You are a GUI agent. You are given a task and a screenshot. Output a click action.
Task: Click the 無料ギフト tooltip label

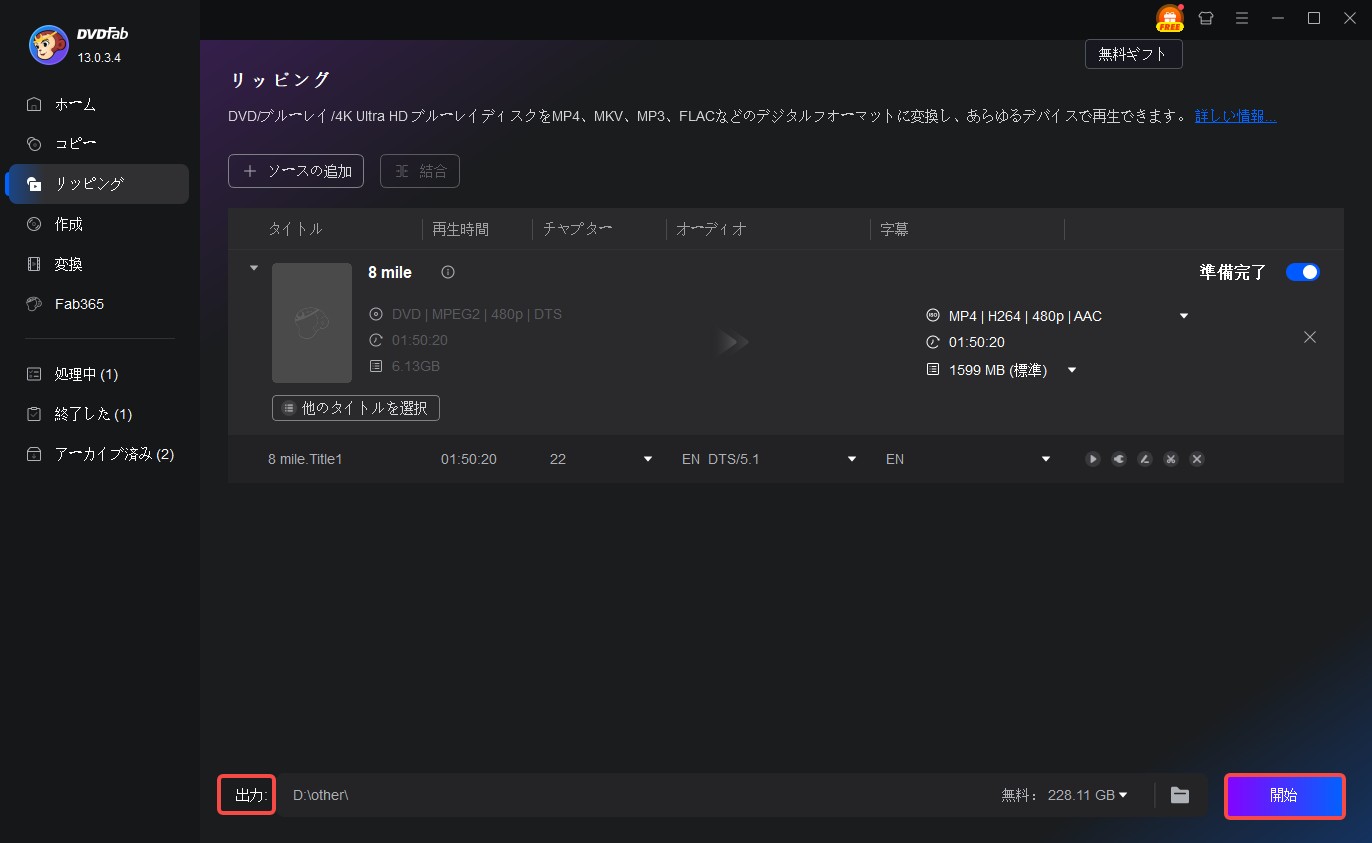pos(1133,54)
